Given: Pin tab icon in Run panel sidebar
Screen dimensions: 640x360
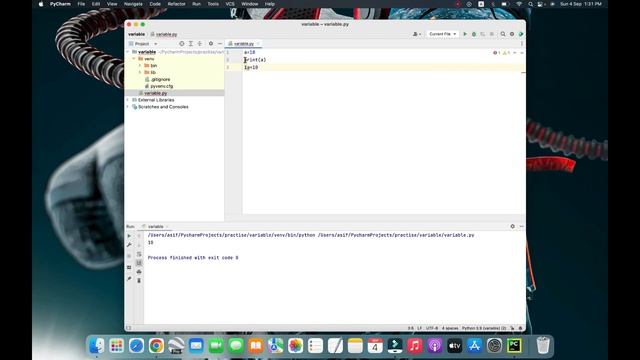Looking at the screenshot, I should (x=129, y=279).
